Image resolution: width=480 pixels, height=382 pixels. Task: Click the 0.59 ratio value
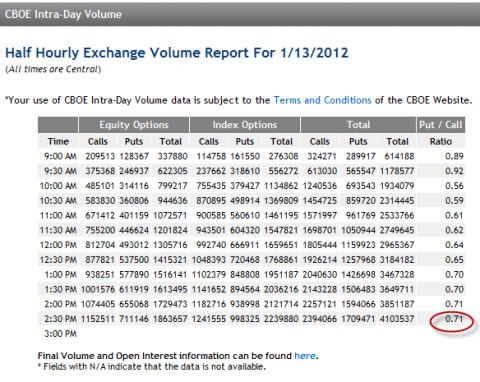pyautogui.click(x=454, y=201)
